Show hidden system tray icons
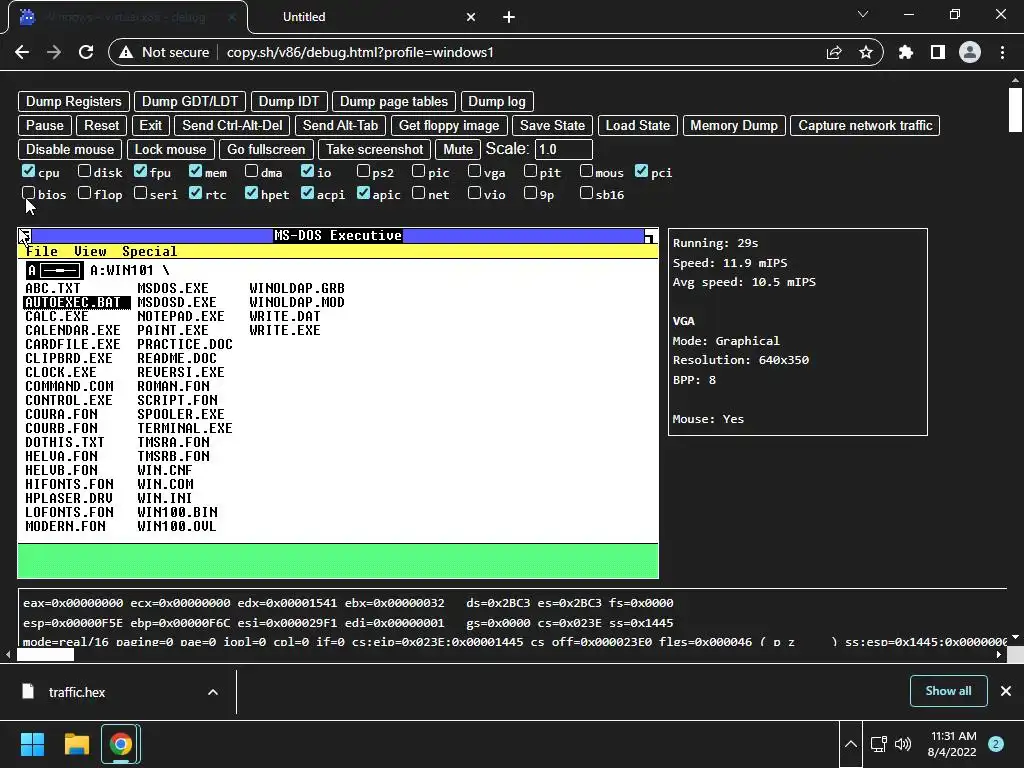This screenshot has width=1024, height=768. (x=850, y=744)
